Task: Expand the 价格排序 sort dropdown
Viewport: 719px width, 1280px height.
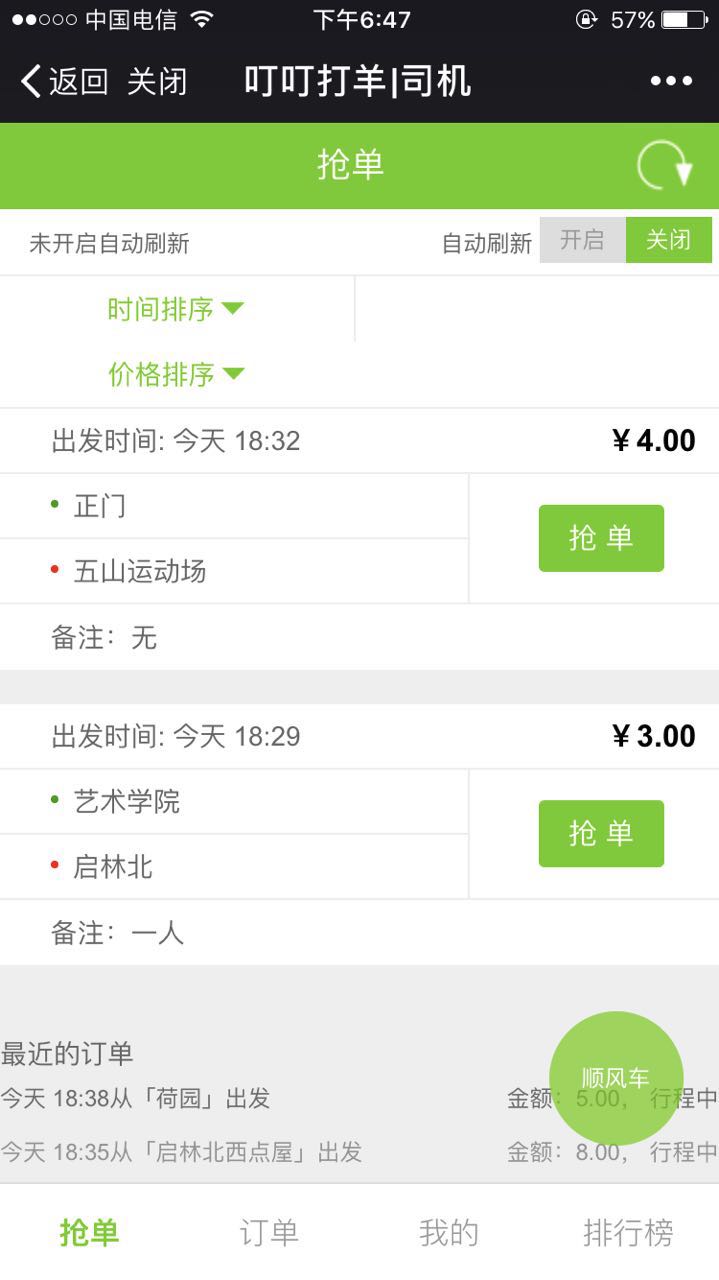Action: 175,374
